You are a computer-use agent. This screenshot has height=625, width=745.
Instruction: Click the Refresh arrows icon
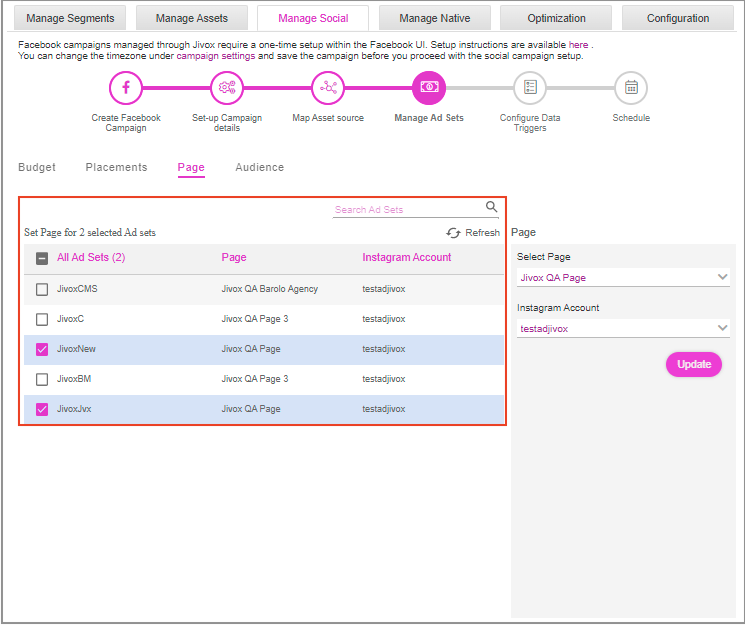tap(453, 233)
